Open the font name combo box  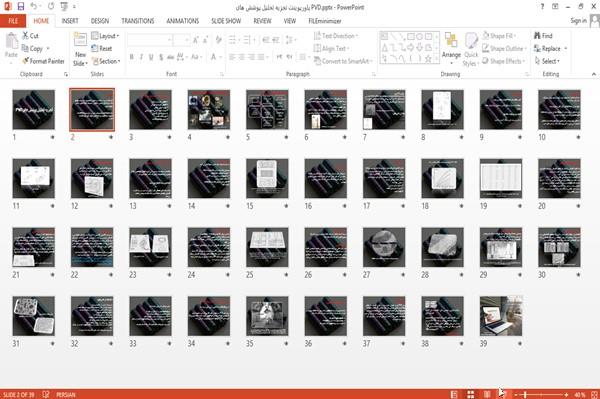pyautogui.click(x=150, y=40)
